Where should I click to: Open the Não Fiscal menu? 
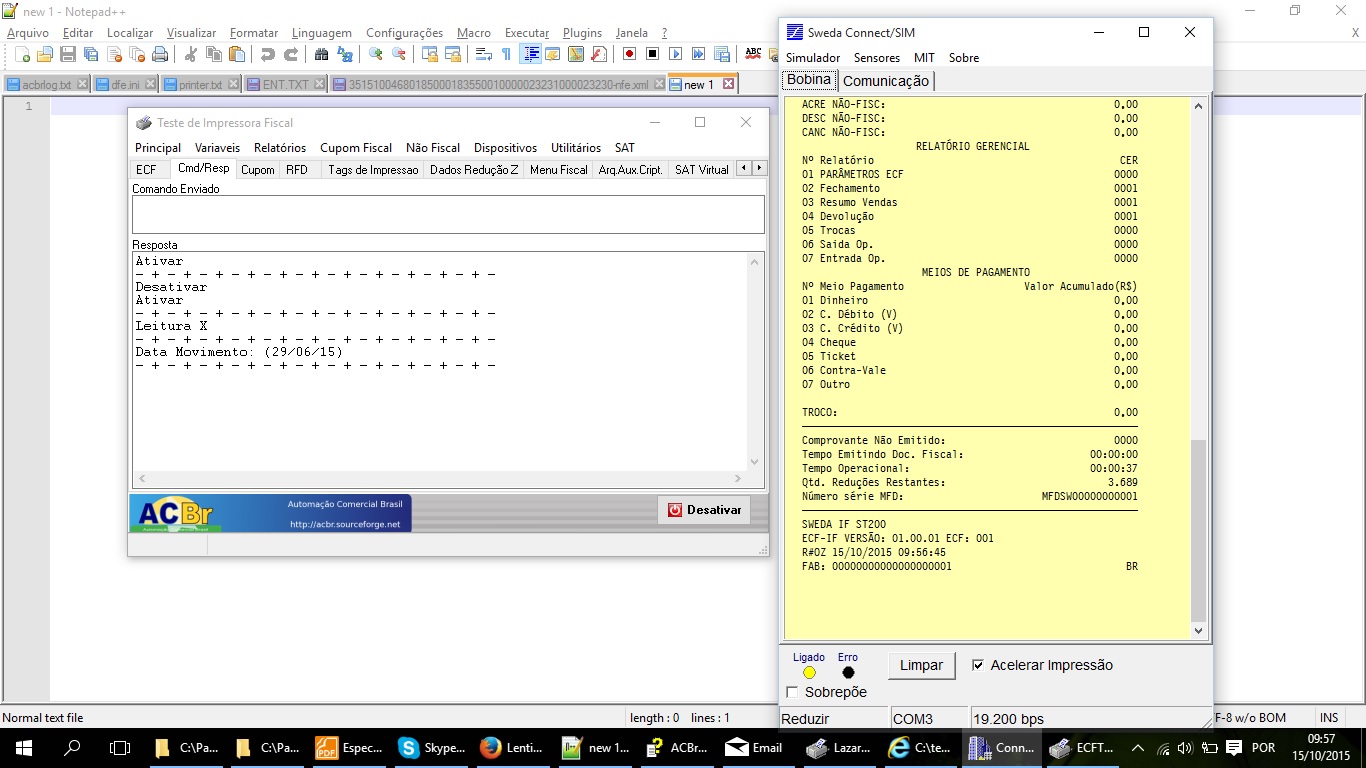click(433, 148)
